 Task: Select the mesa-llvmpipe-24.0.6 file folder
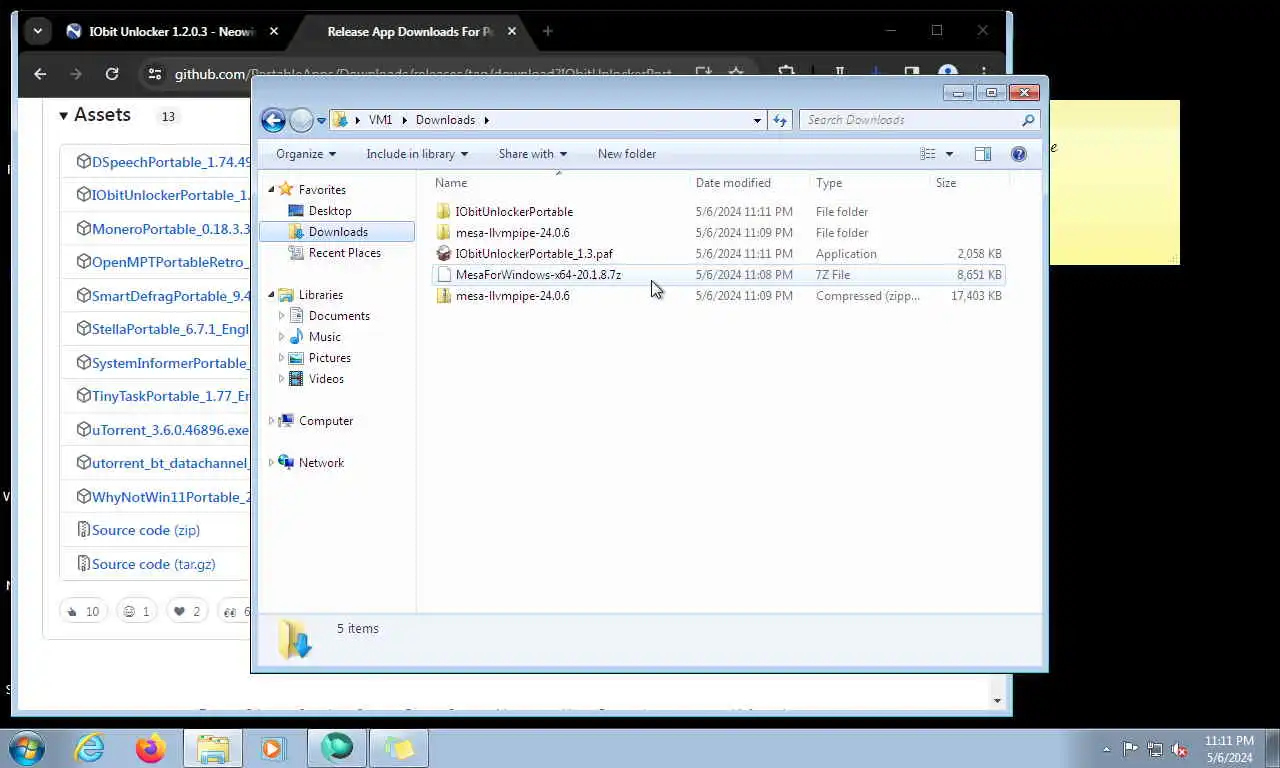512,233
